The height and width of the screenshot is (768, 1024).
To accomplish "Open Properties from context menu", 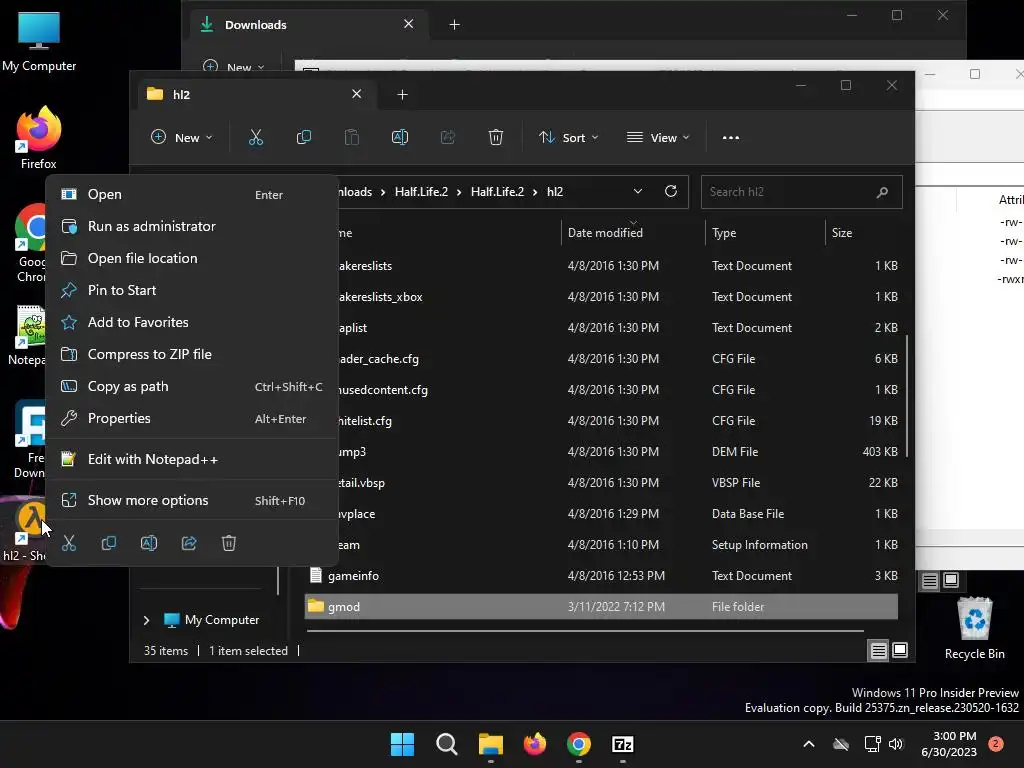I will coord(192,419).
